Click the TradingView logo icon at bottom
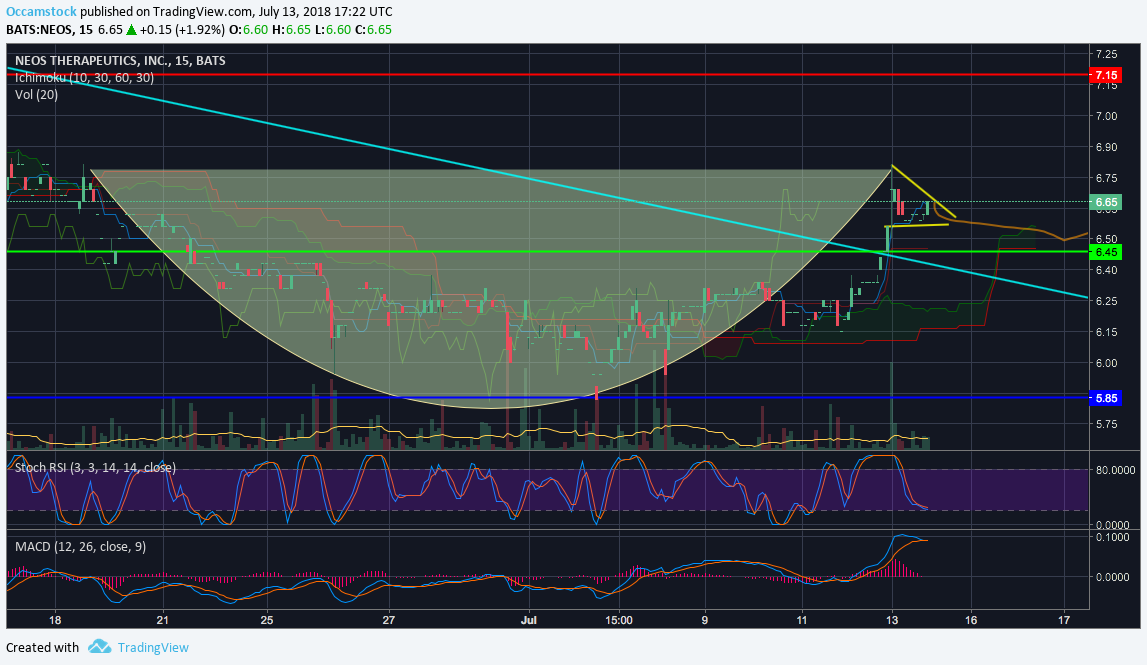 pyautogui.click(x=99, y=647)
